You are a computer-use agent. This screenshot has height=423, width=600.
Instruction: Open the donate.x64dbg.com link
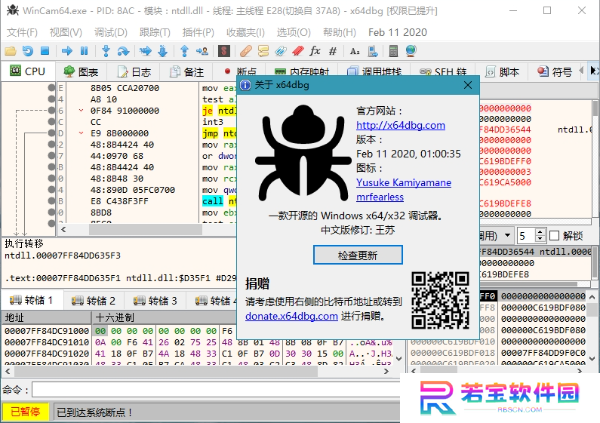[x=292, y=316]
